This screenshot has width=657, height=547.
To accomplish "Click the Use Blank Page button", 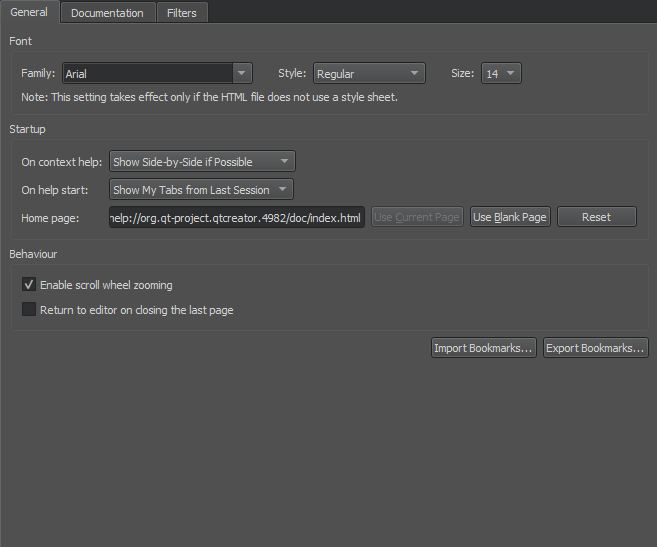I will (510, 217).
